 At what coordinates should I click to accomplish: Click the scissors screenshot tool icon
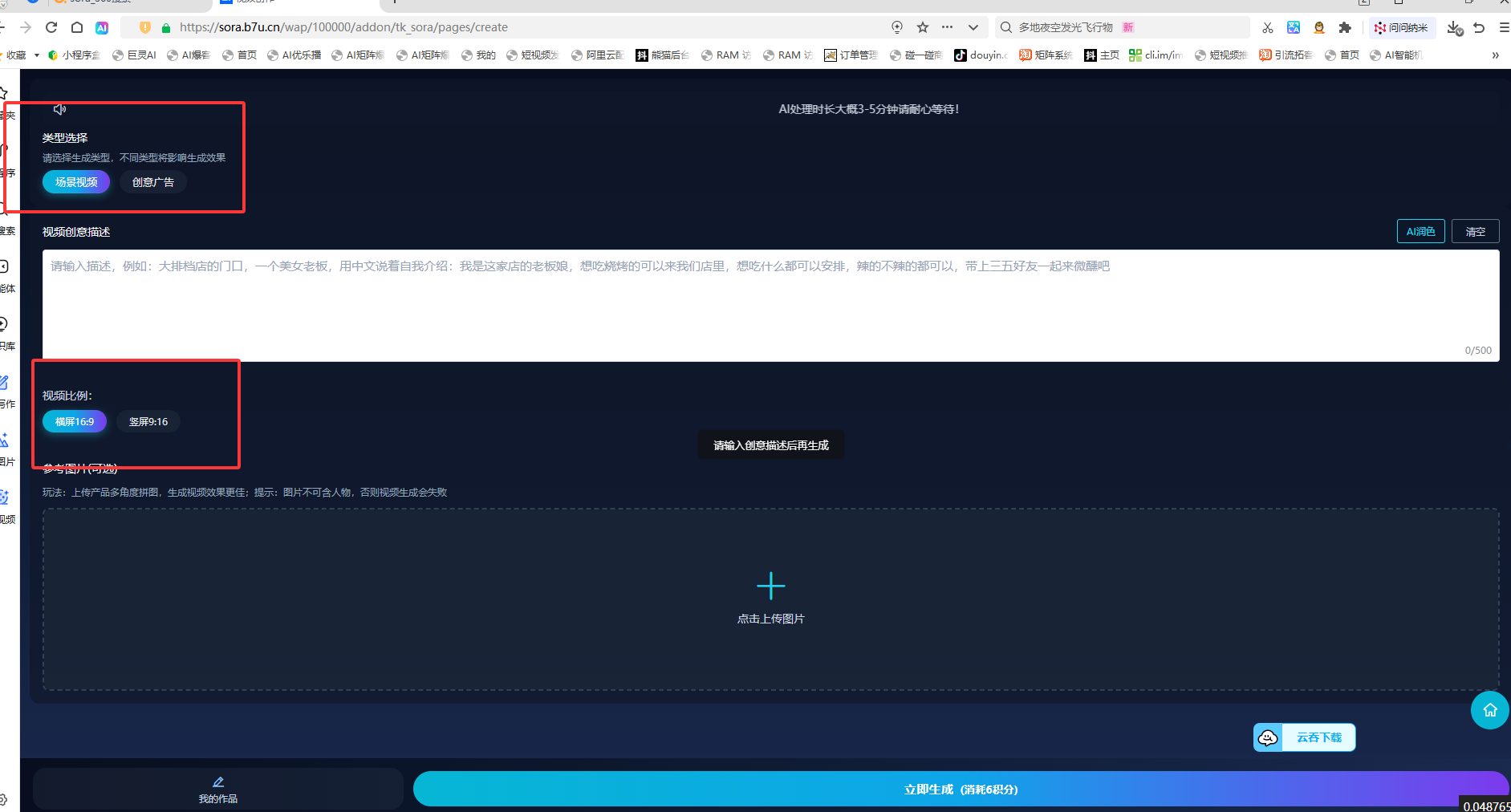pos(1268,27)
